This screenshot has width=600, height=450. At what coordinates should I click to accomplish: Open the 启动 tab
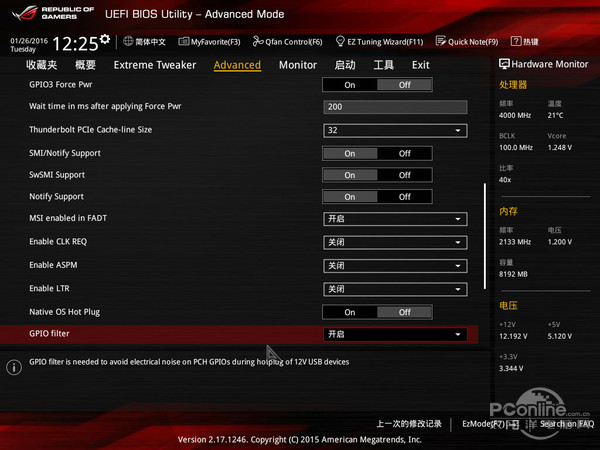point(345,65)
